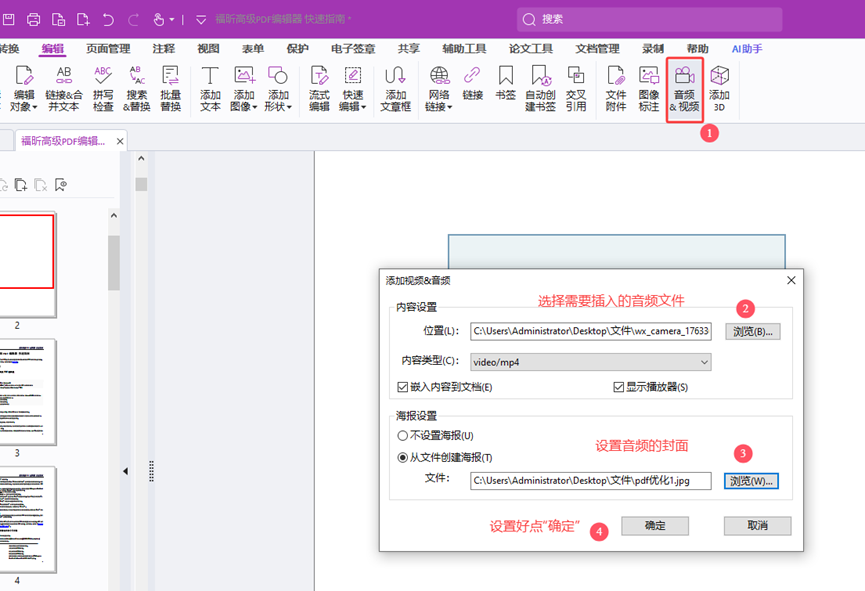Switch to the Page Management (页面管理) tab
Screen dimensions: 865x591
click(x=108, y=48)
